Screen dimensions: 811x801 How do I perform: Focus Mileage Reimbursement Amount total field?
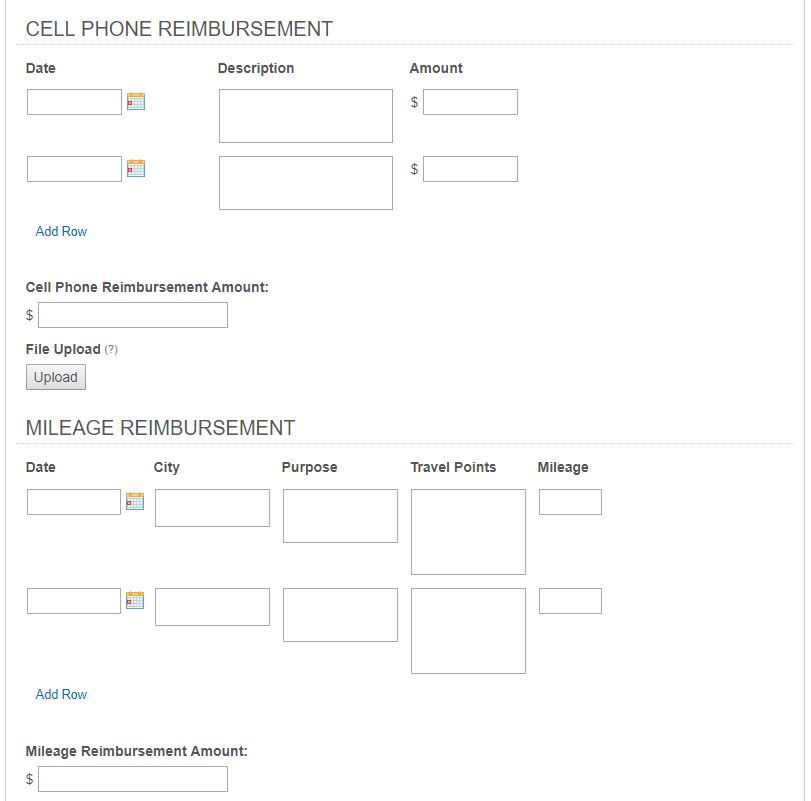click(133, 779)
